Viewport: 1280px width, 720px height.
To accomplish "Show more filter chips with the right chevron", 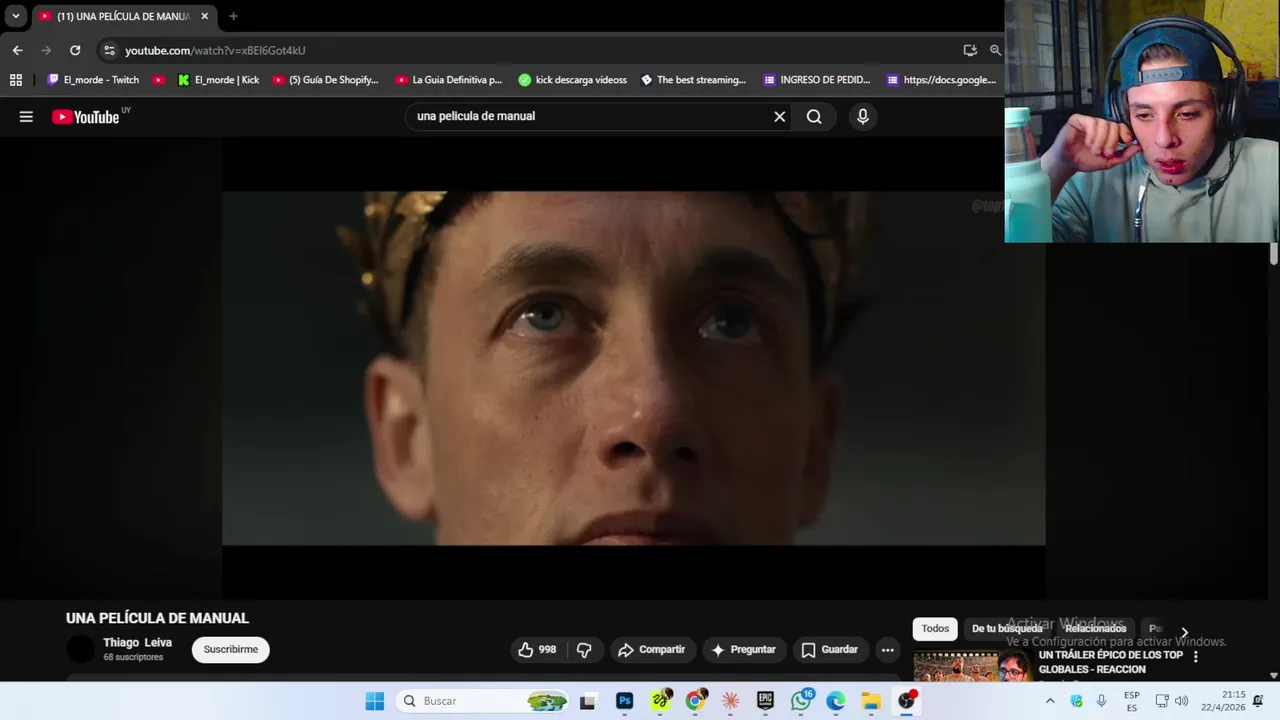I will (1184, 633).
